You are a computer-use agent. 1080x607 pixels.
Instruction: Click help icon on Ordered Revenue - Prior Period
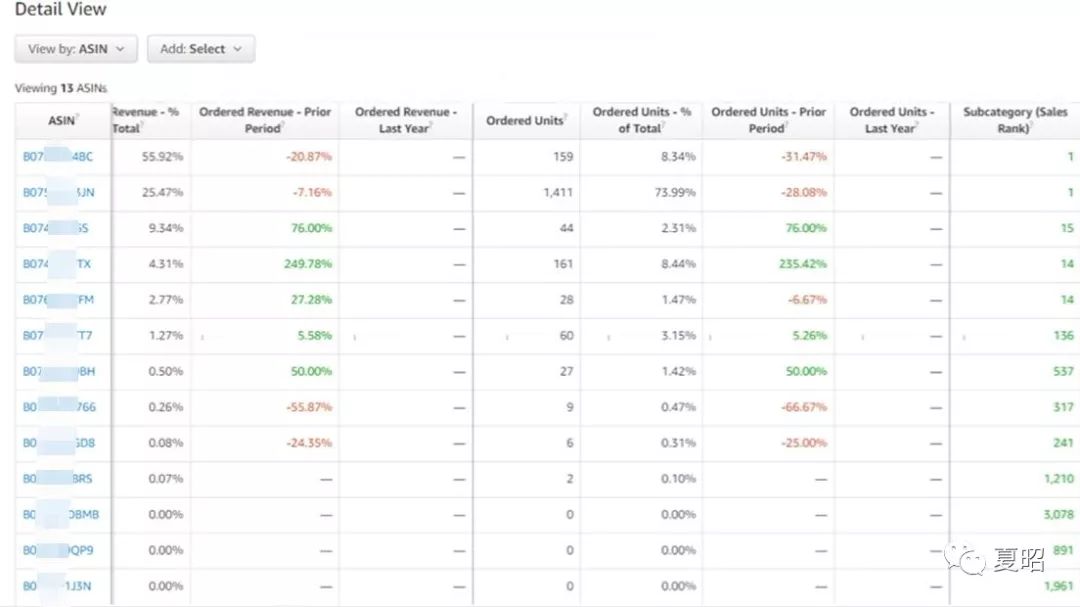pyautogui.click(x=284, y=126)
